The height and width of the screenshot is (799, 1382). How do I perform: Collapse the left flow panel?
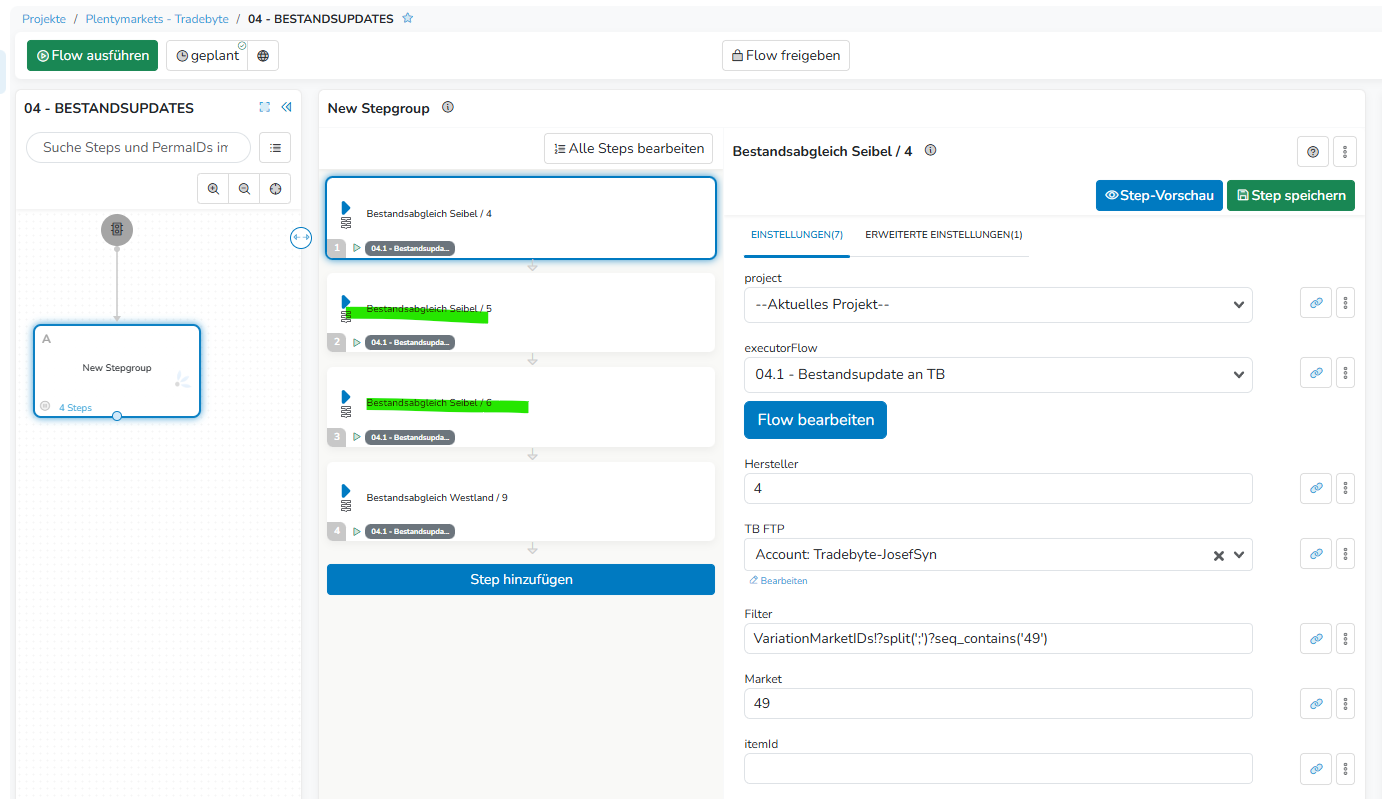tap(286, 107)
